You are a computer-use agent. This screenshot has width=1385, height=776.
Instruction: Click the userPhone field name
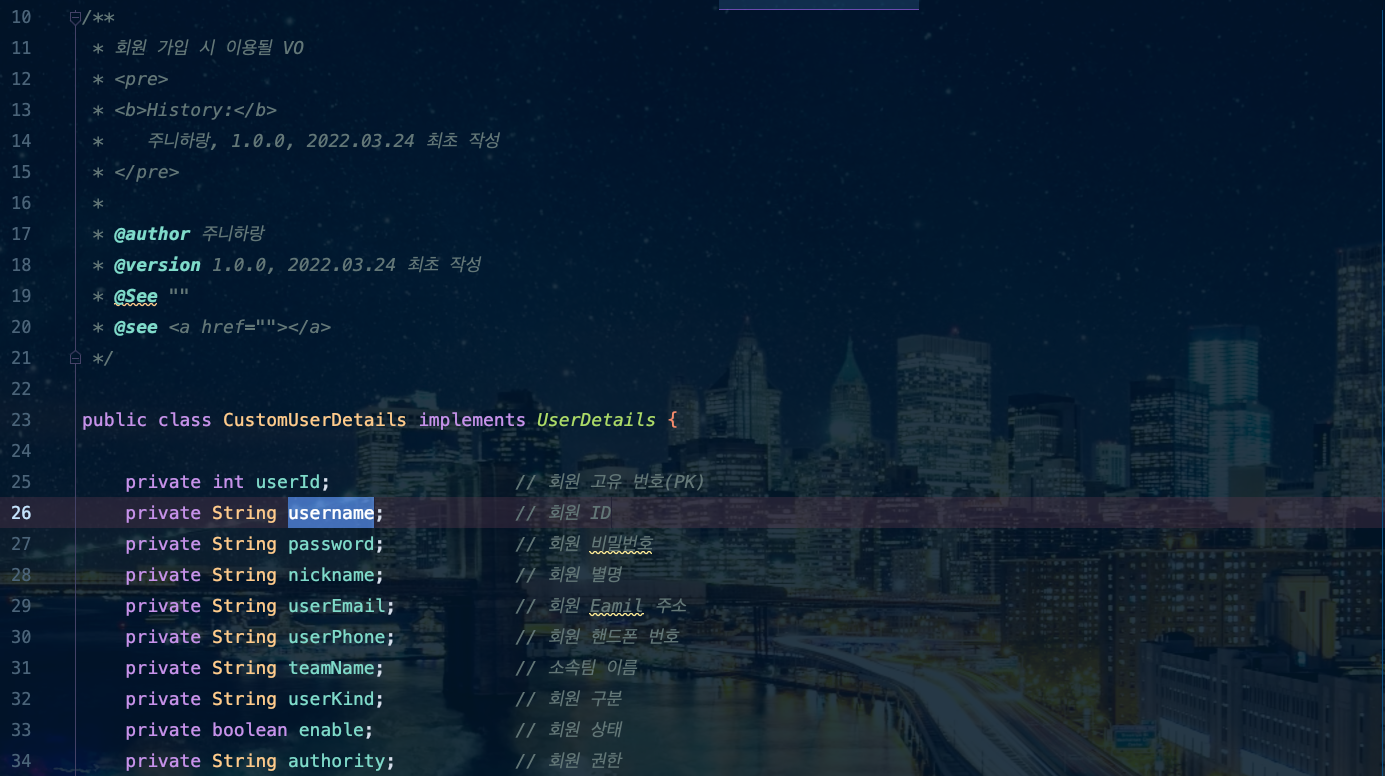(336, 637)
